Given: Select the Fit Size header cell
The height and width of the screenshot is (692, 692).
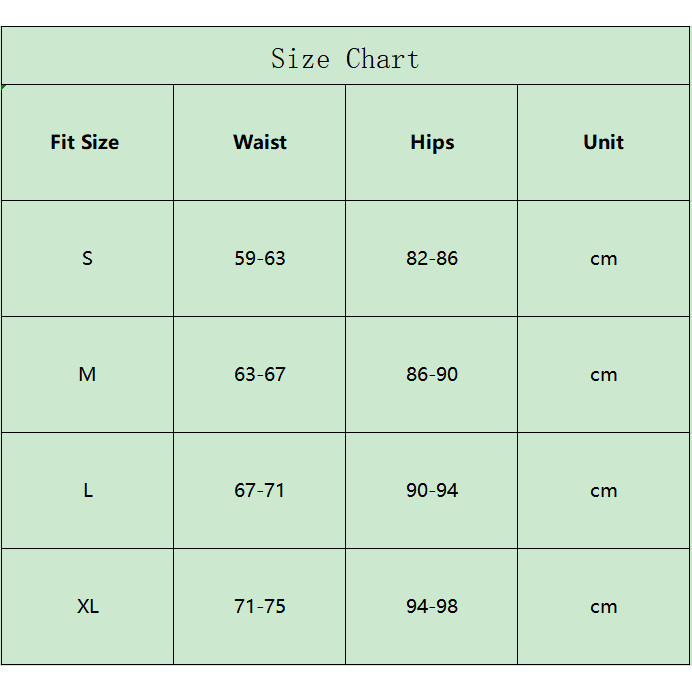Looking at the screenshot, I should [86, 142].
